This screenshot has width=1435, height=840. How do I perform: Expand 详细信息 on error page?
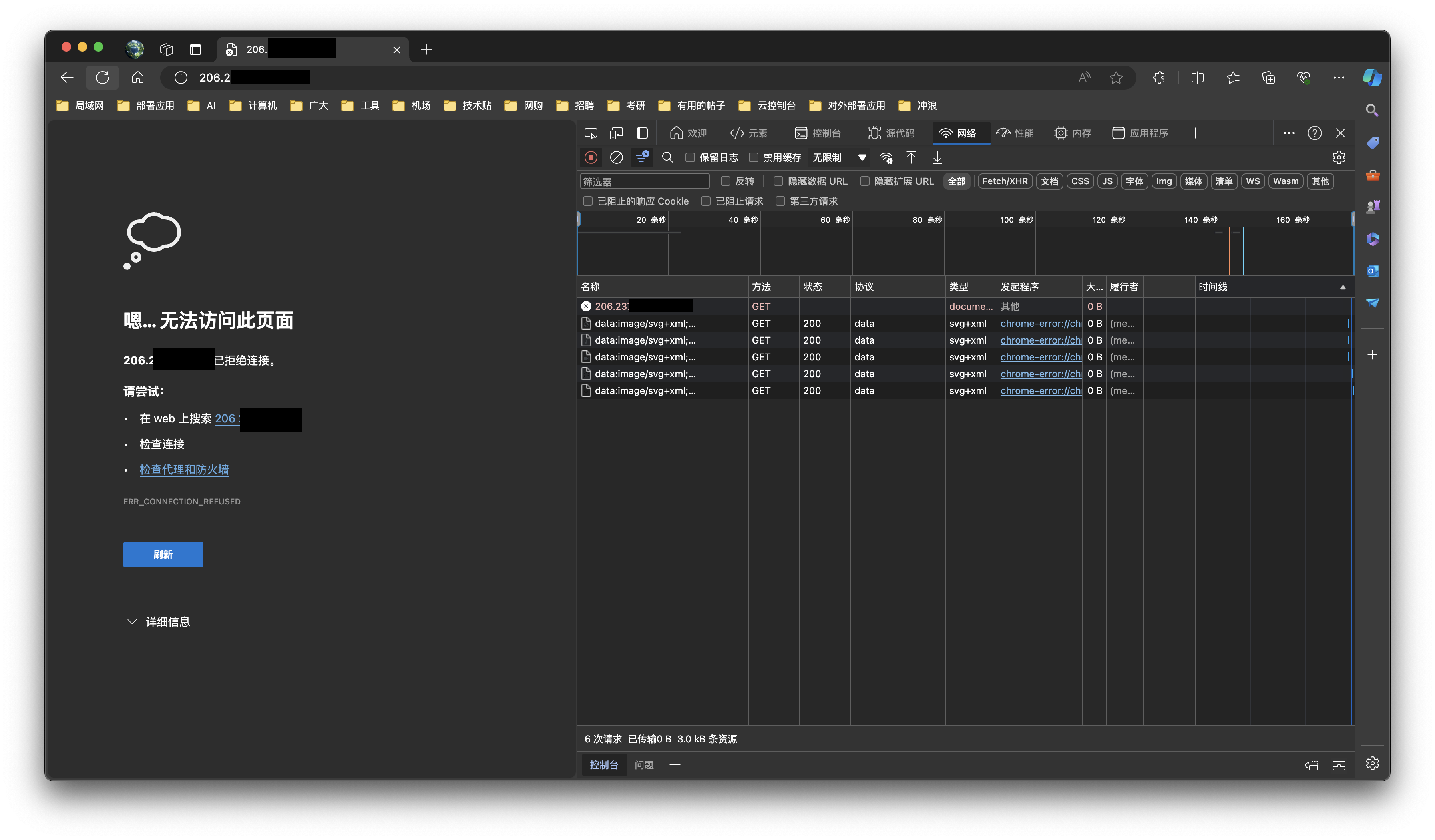coord(158,622)
